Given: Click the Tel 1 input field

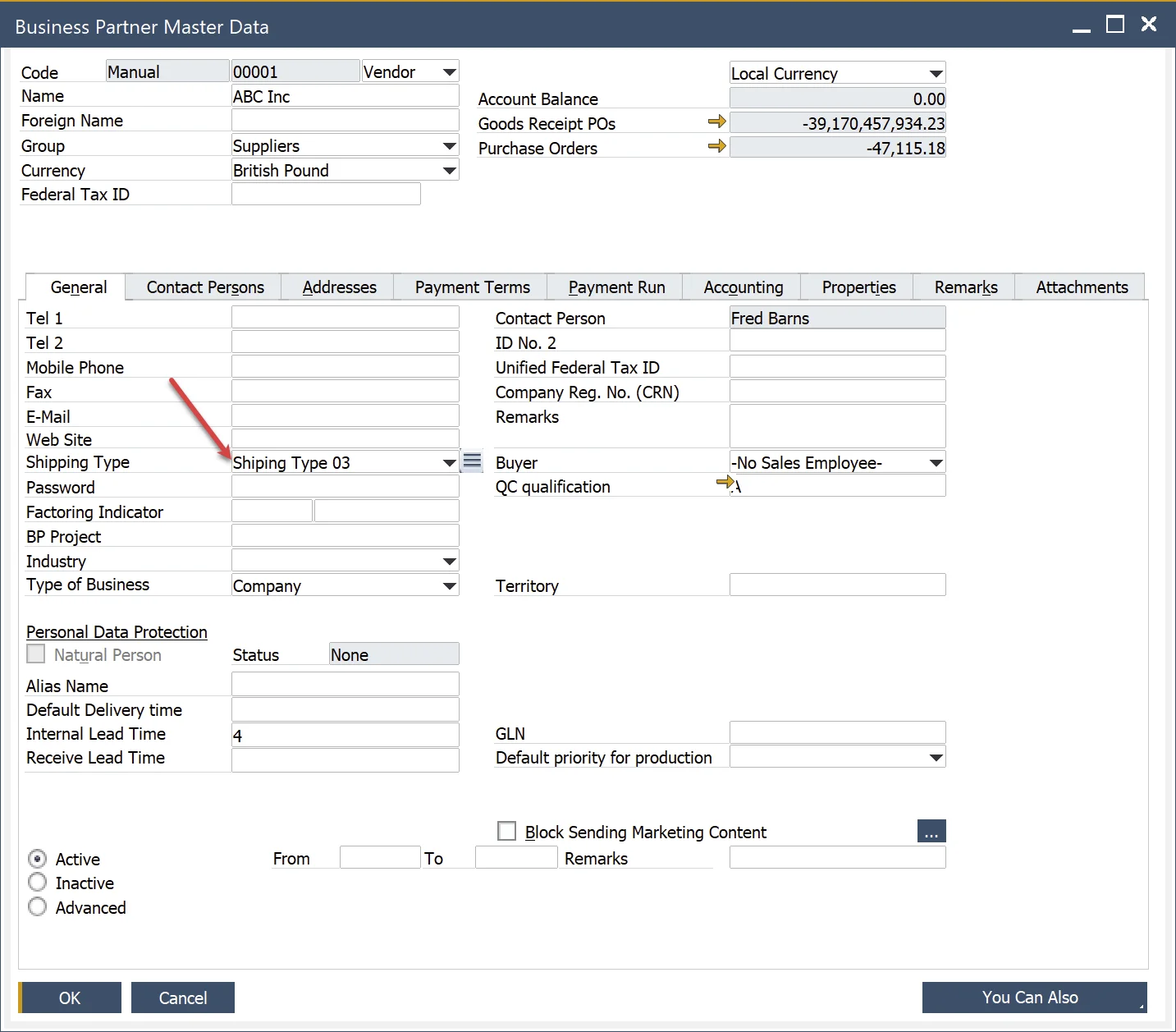Looking at the screenshot, I should click(345, 318).
